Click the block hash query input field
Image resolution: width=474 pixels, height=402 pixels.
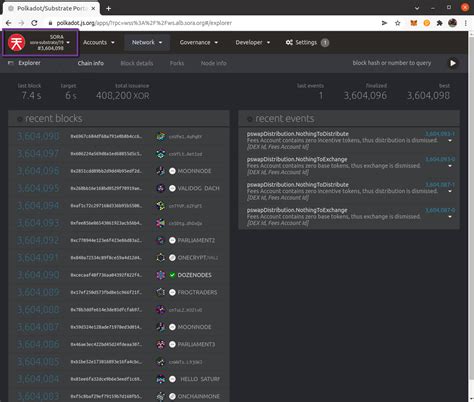pos(391,63)
